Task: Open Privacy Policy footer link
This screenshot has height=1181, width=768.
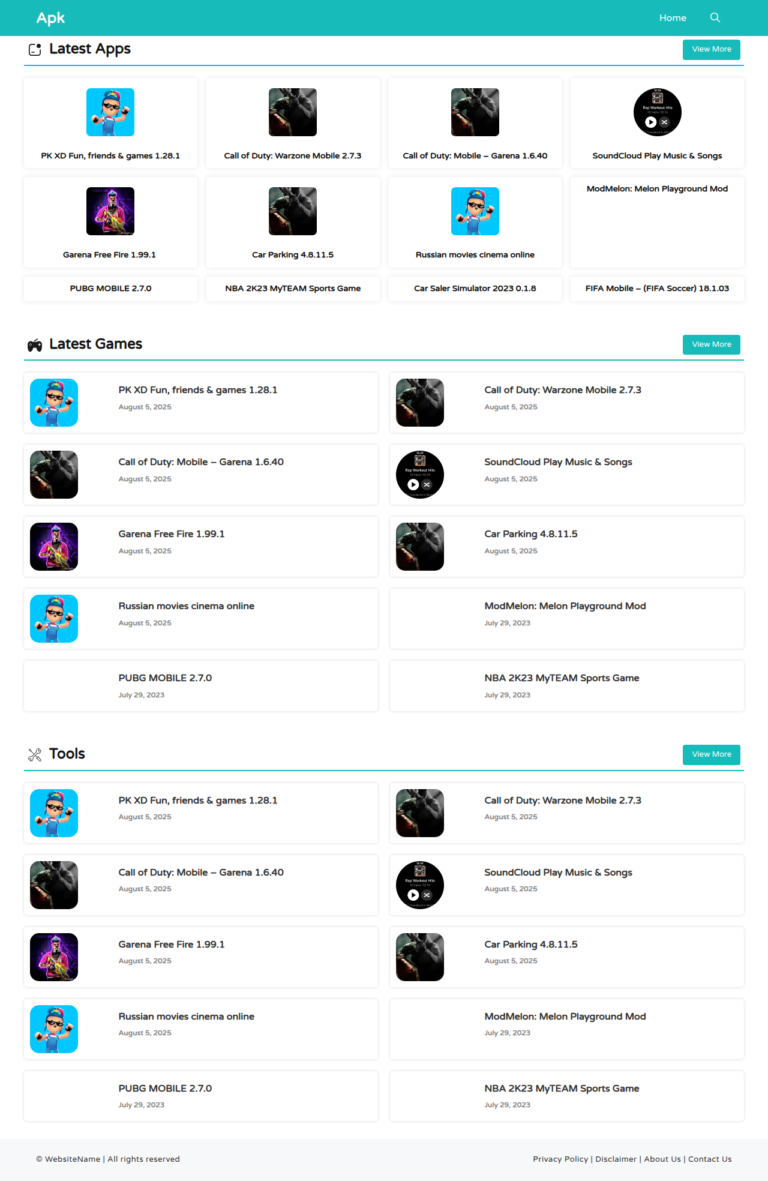Action: pyautogui.click(x=560, y=1159)
